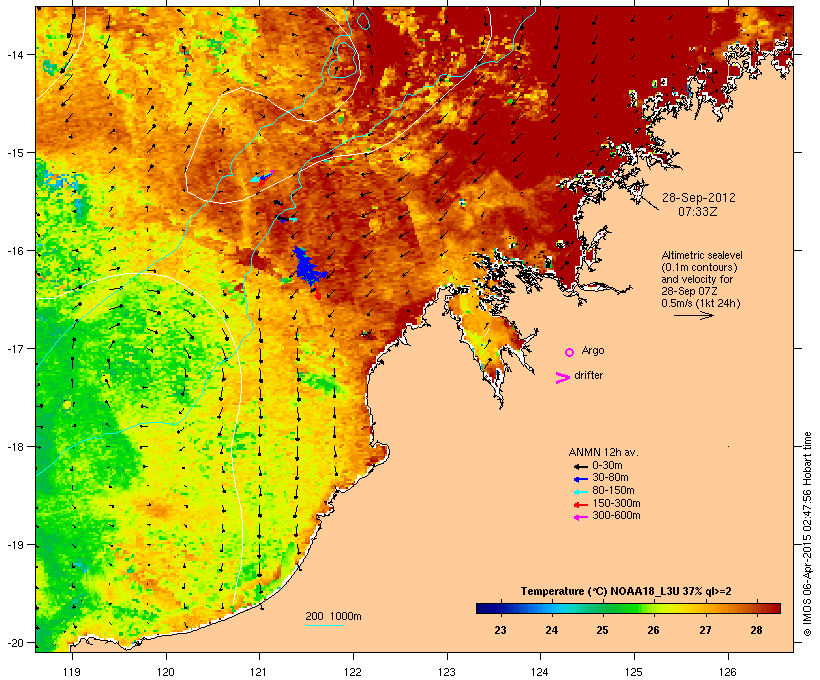Click the 123 longitude axis label
The width and height of the screenshot is (820, 680).
coord(447,672)
